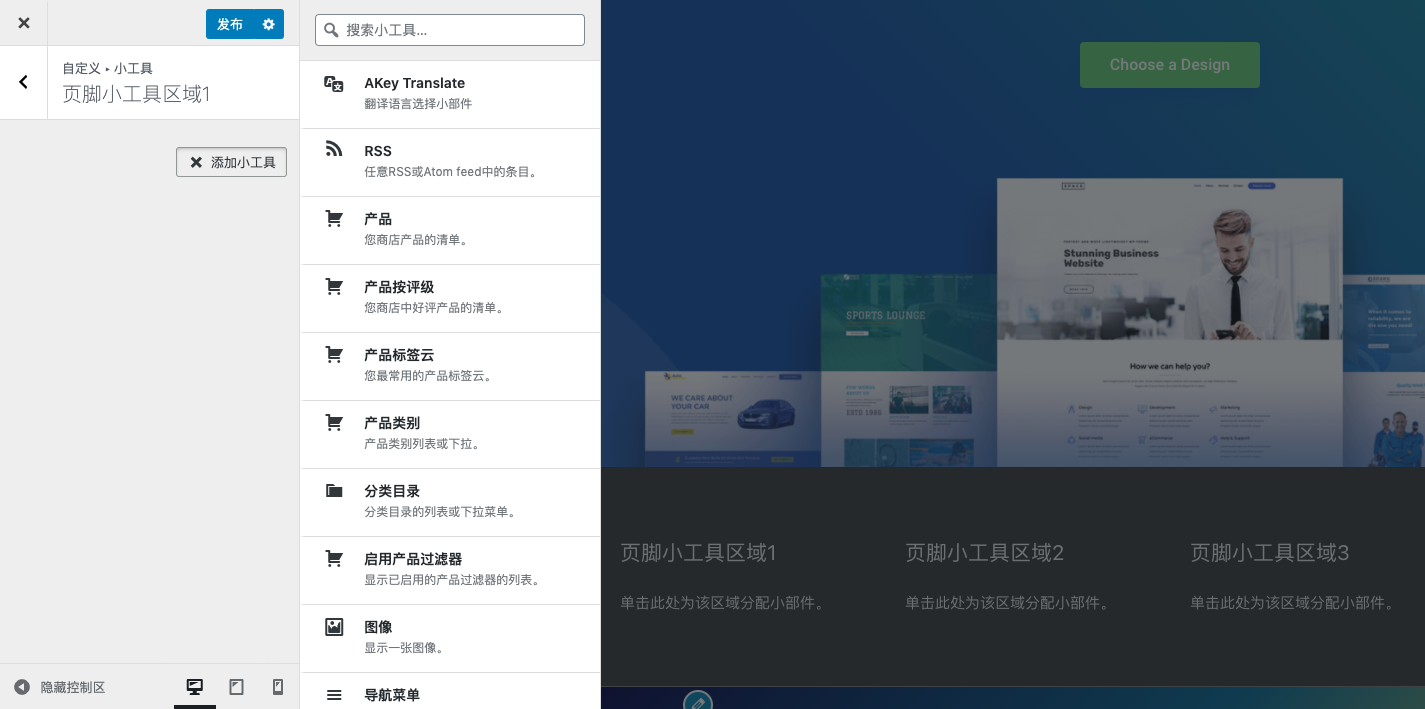Click the 图像 widget picture icon
The image size is (1425, 709).
[x=334, y=627]
